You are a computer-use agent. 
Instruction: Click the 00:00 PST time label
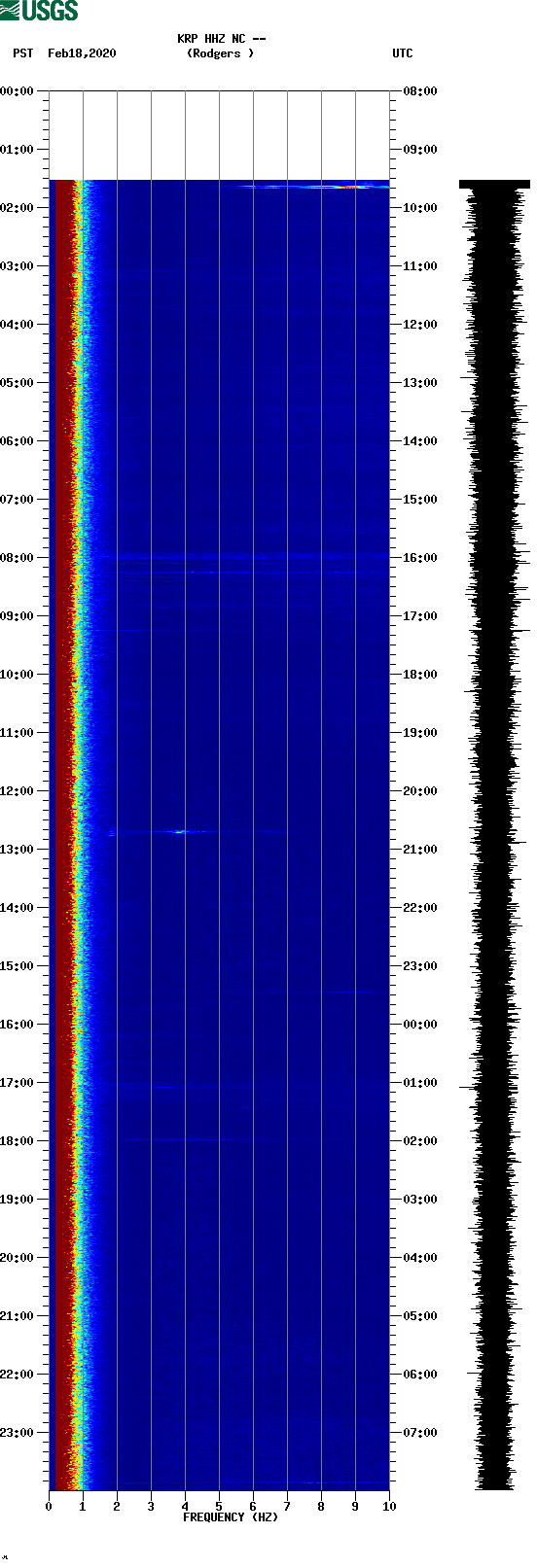point(18,91)
